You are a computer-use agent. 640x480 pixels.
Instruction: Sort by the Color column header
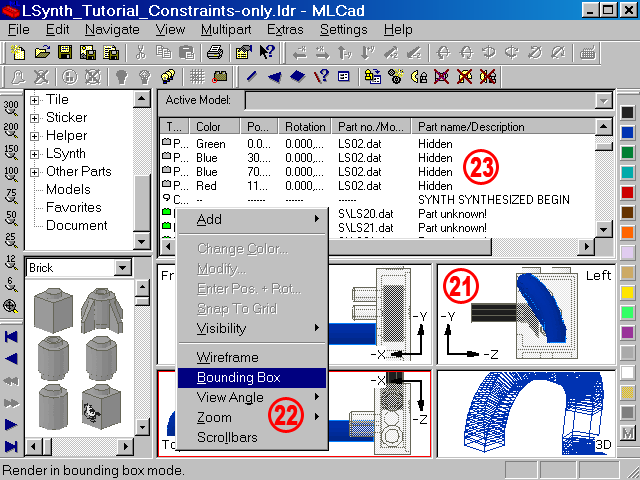(215, 127)
